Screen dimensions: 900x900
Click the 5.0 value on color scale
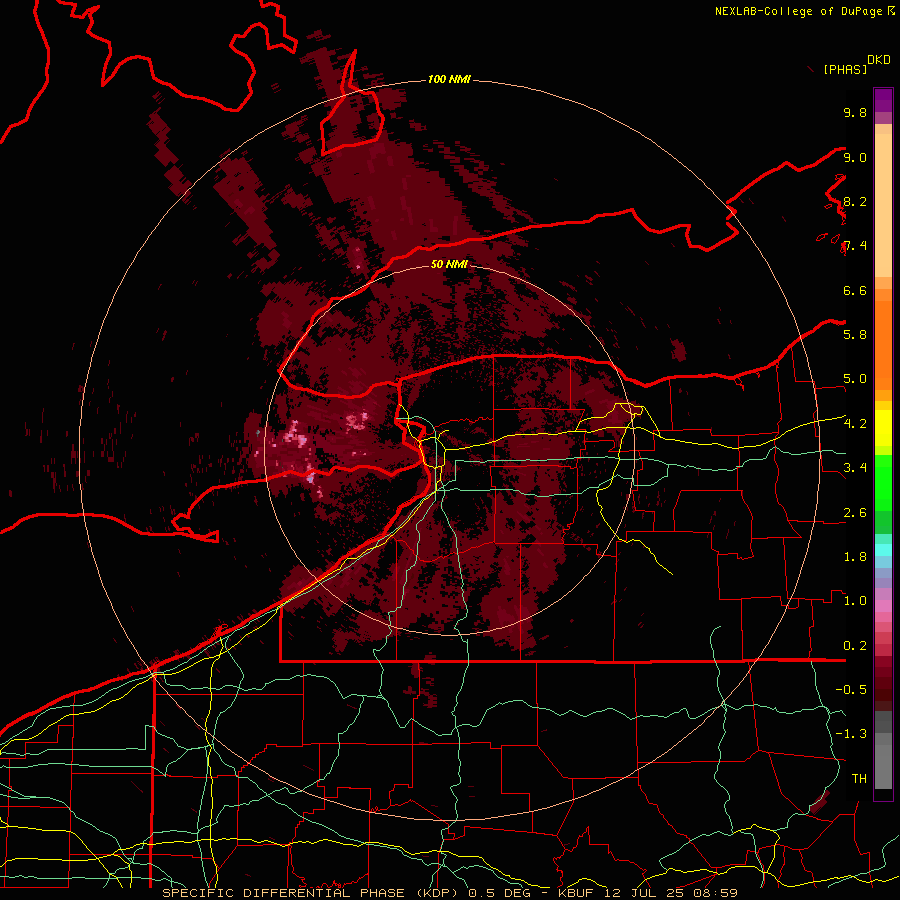(x=855, y=379)
